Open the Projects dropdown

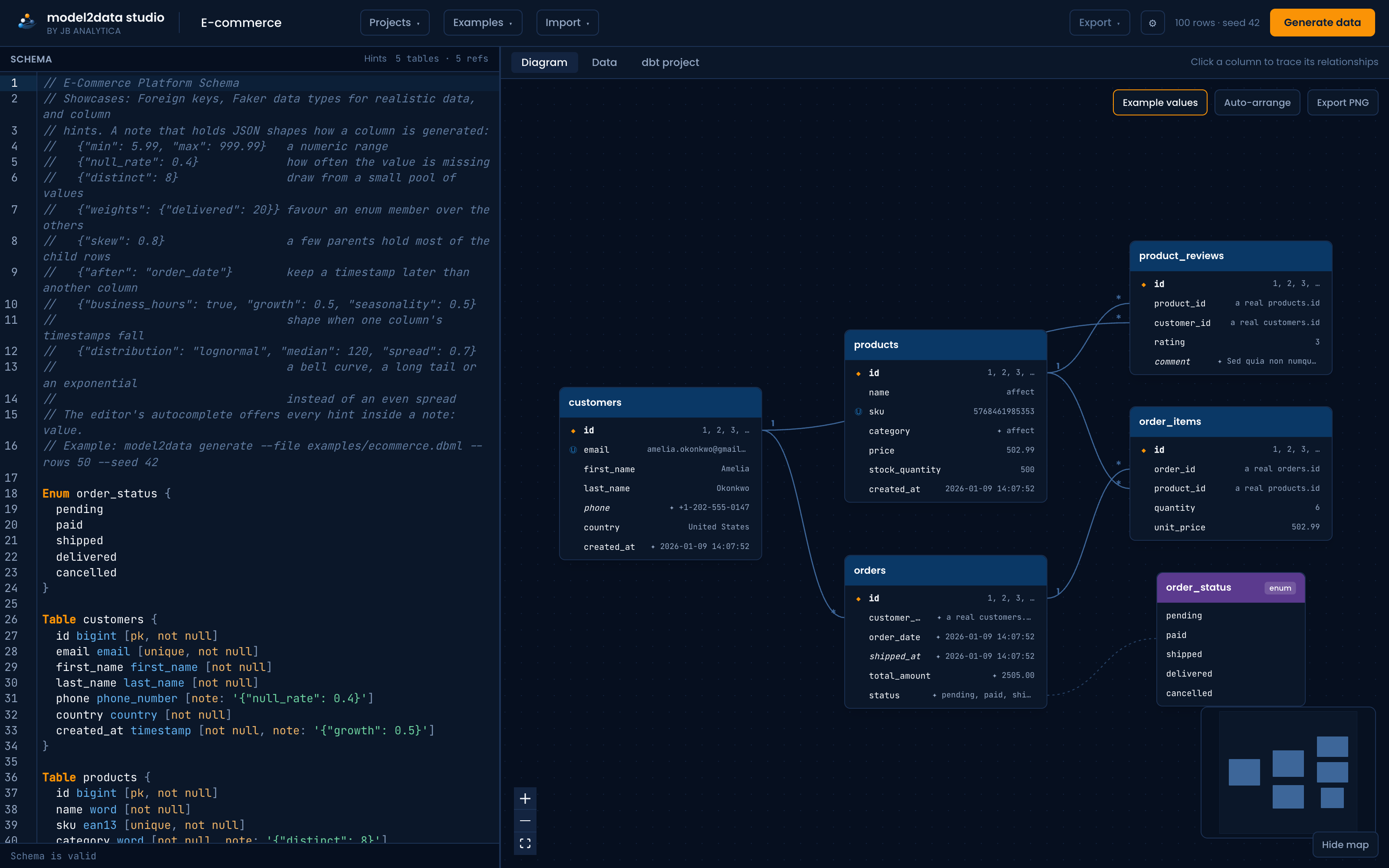[394, 23]
